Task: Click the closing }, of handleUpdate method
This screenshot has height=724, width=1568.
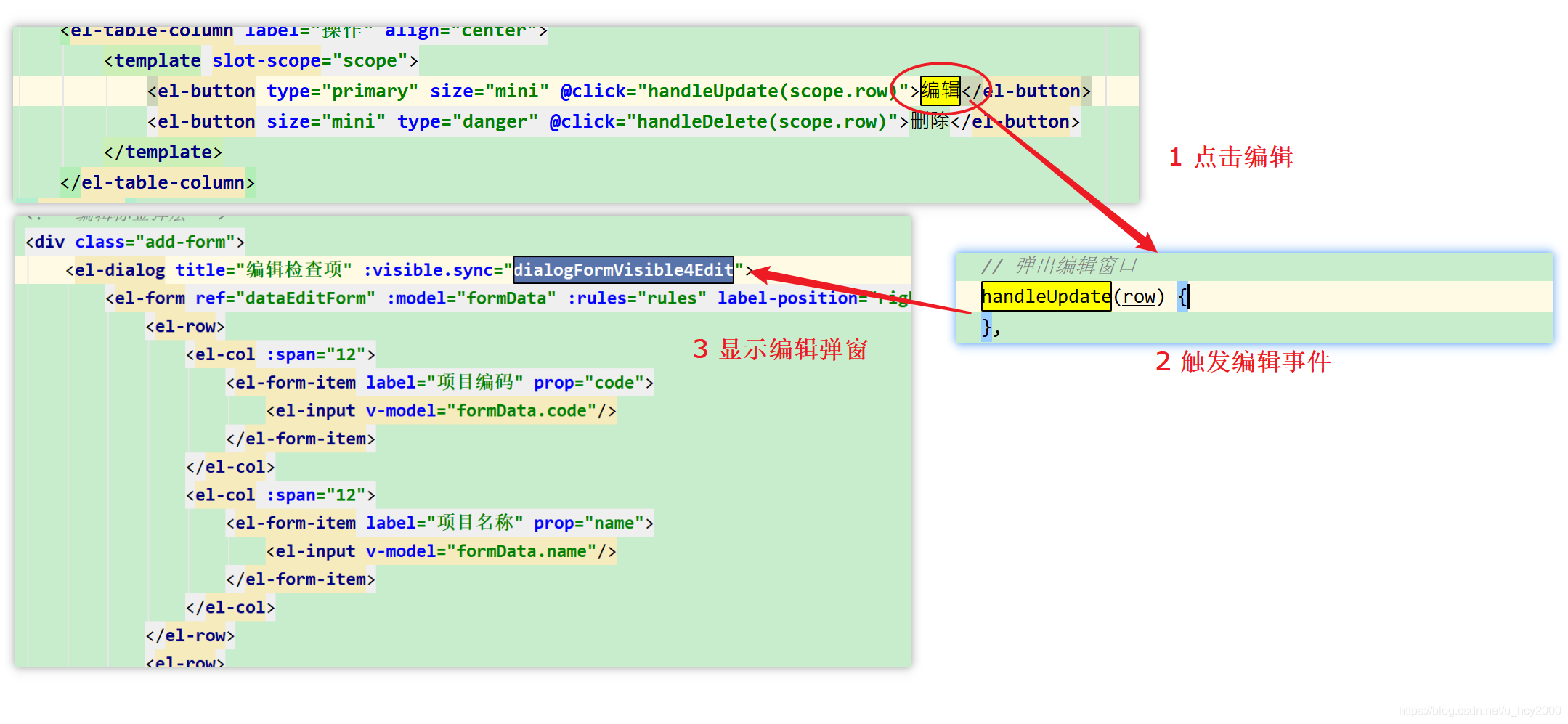Action: [x=991, y=327]
